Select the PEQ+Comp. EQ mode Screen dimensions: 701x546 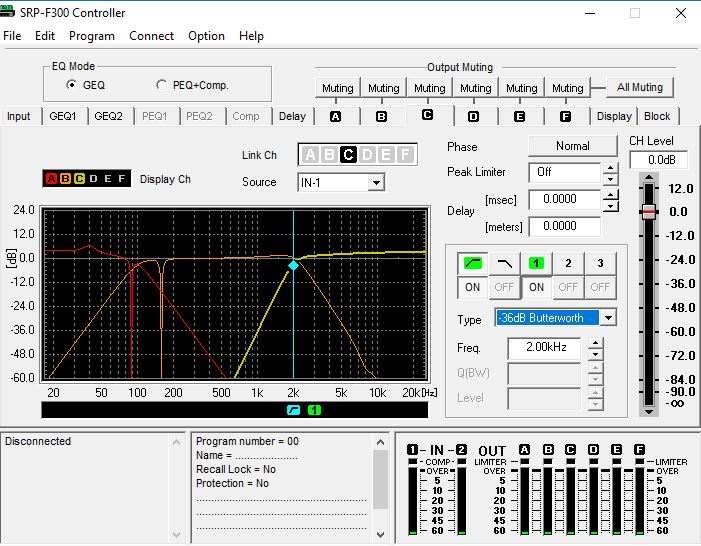pos(162,85)
